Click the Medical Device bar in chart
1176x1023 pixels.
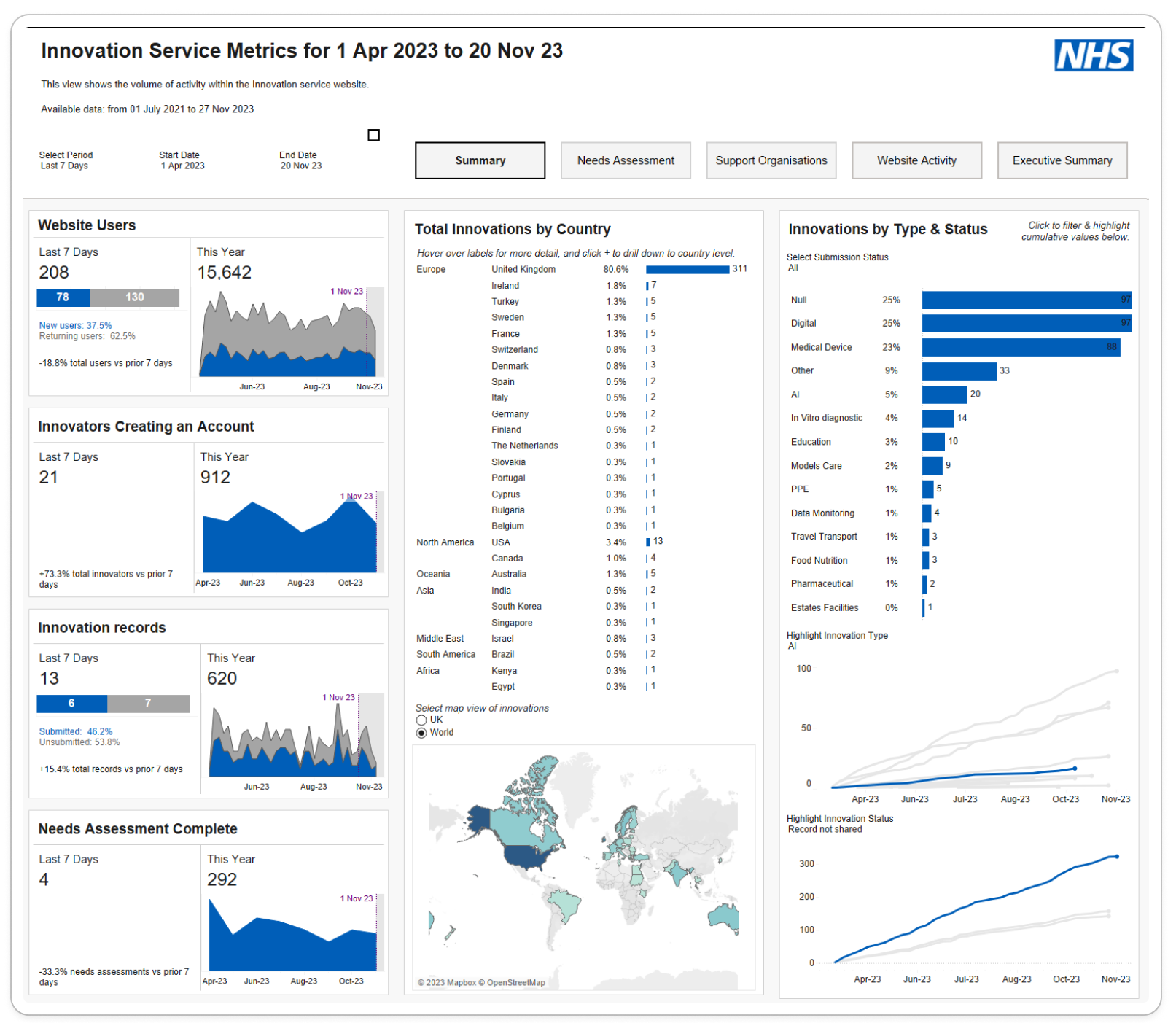[x=1020, y=347]
